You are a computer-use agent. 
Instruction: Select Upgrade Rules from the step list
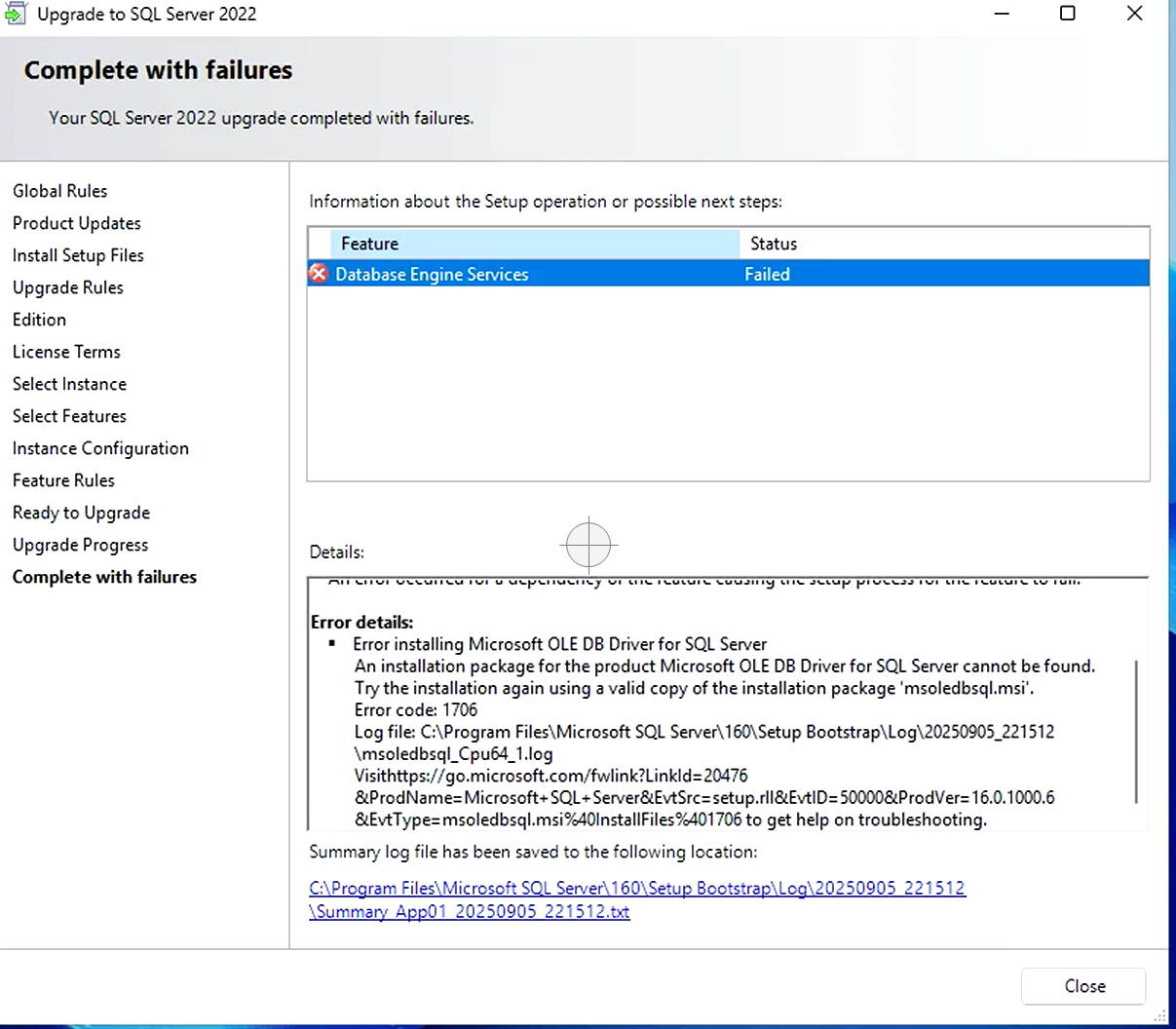click(x=68, y=287)
